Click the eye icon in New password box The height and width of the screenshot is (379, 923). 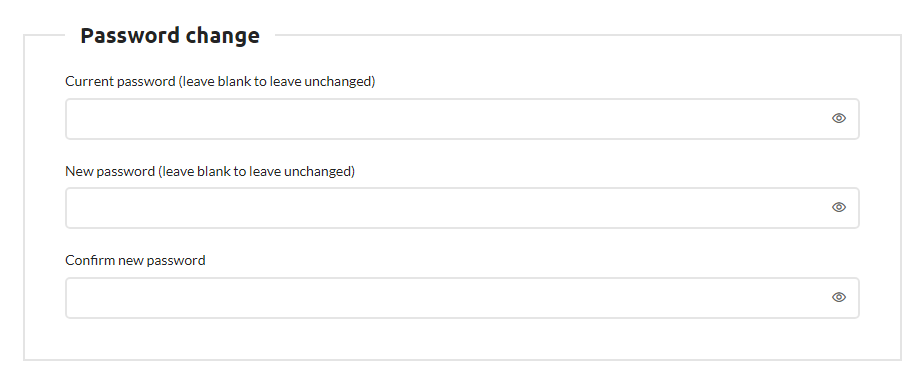pyautogui.click(x=839, y=207)
